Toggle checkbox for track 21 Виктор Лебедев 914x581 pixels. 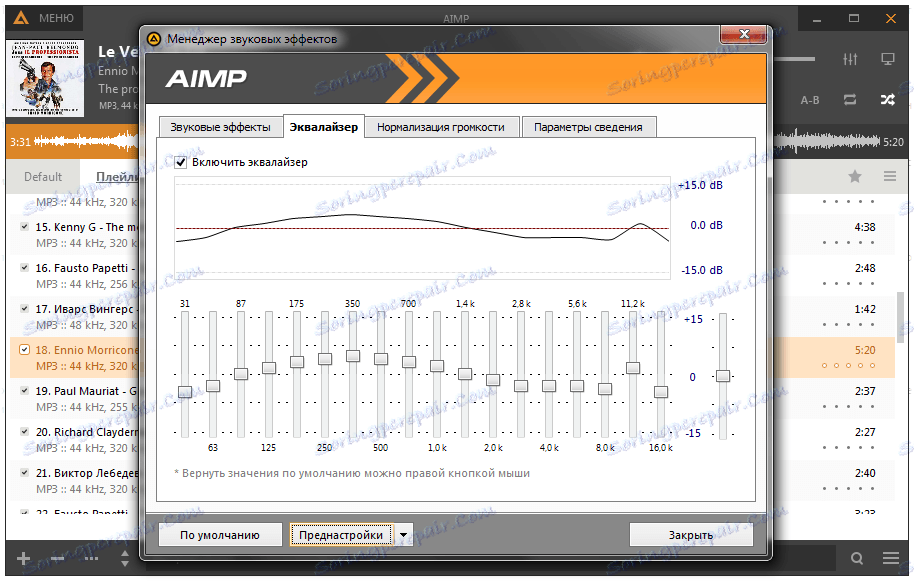click(24, 473)
